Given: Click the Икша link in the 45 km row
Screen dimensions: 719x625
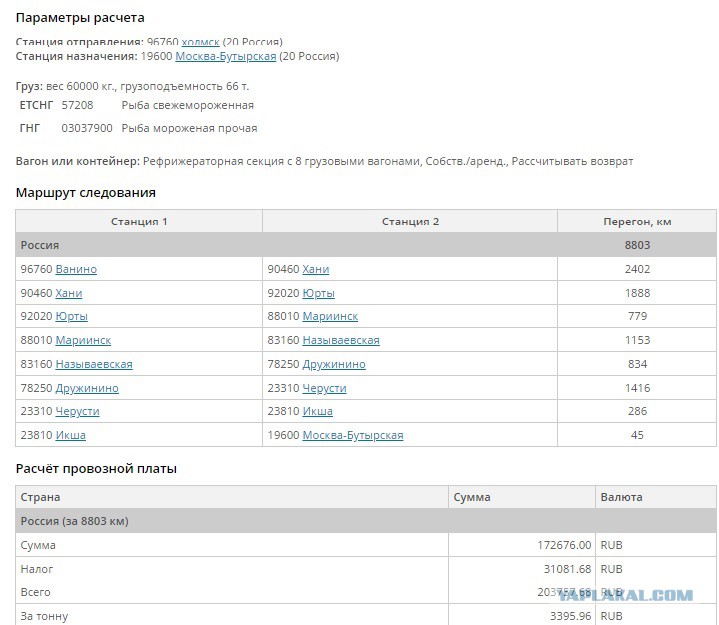Looking at the screenshot, I should point(71,435).
